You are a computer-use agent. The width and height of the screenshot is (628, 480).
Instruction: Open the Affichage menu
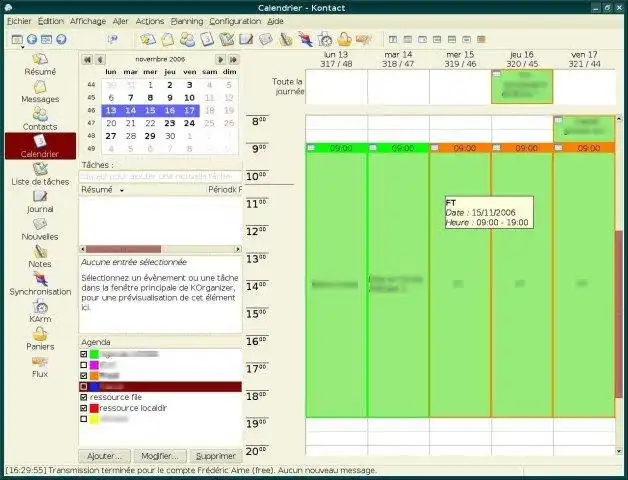(88, 21)
